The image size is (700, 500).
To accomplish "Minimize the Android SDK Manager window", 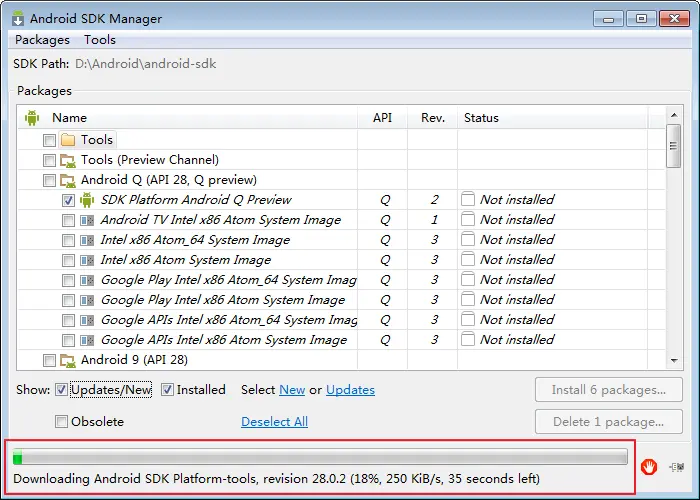I will tap(608, 19).
